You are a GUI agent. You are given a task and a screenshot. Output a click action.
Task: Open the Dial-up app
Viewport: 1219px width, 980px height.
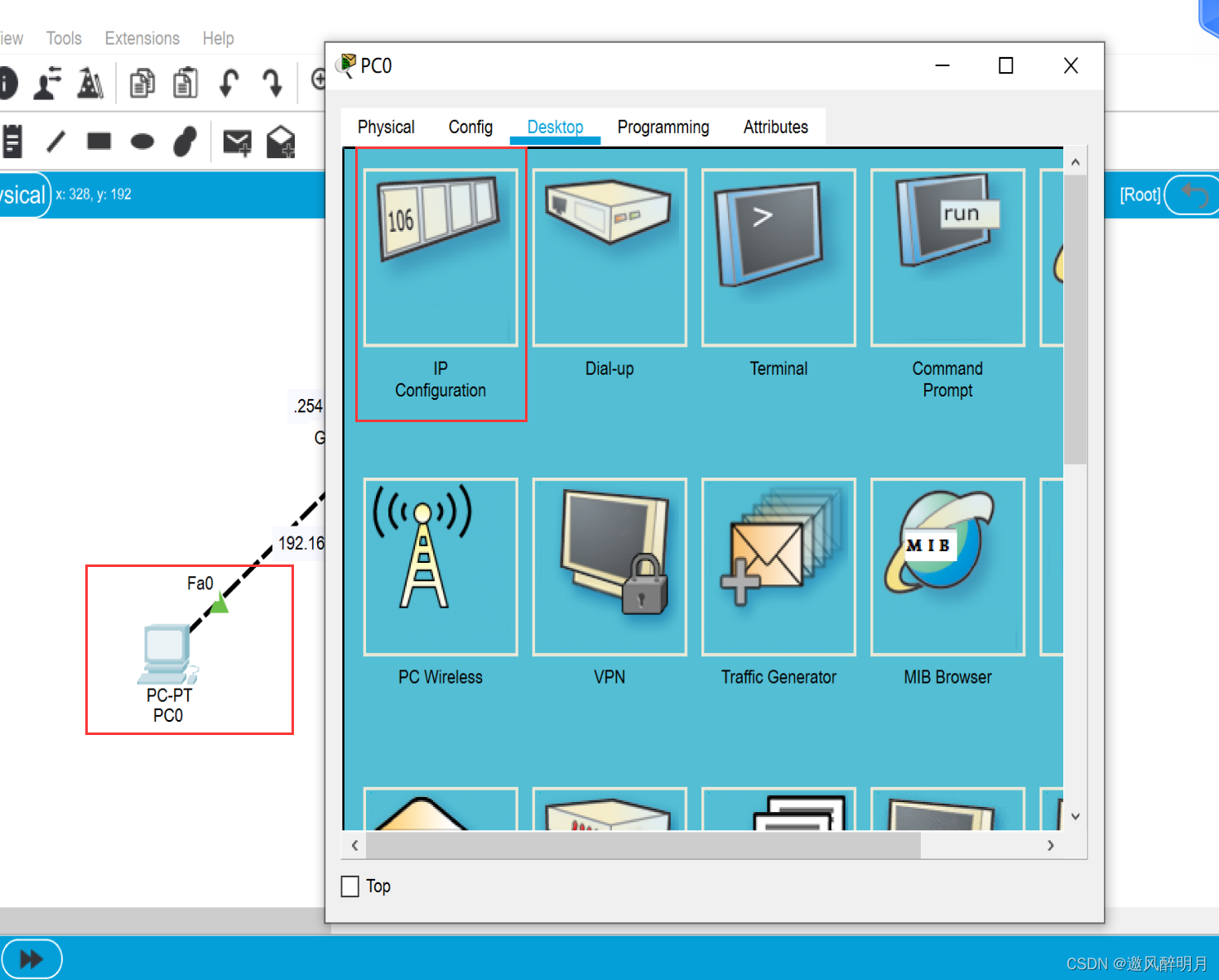[x=609, y=258]
